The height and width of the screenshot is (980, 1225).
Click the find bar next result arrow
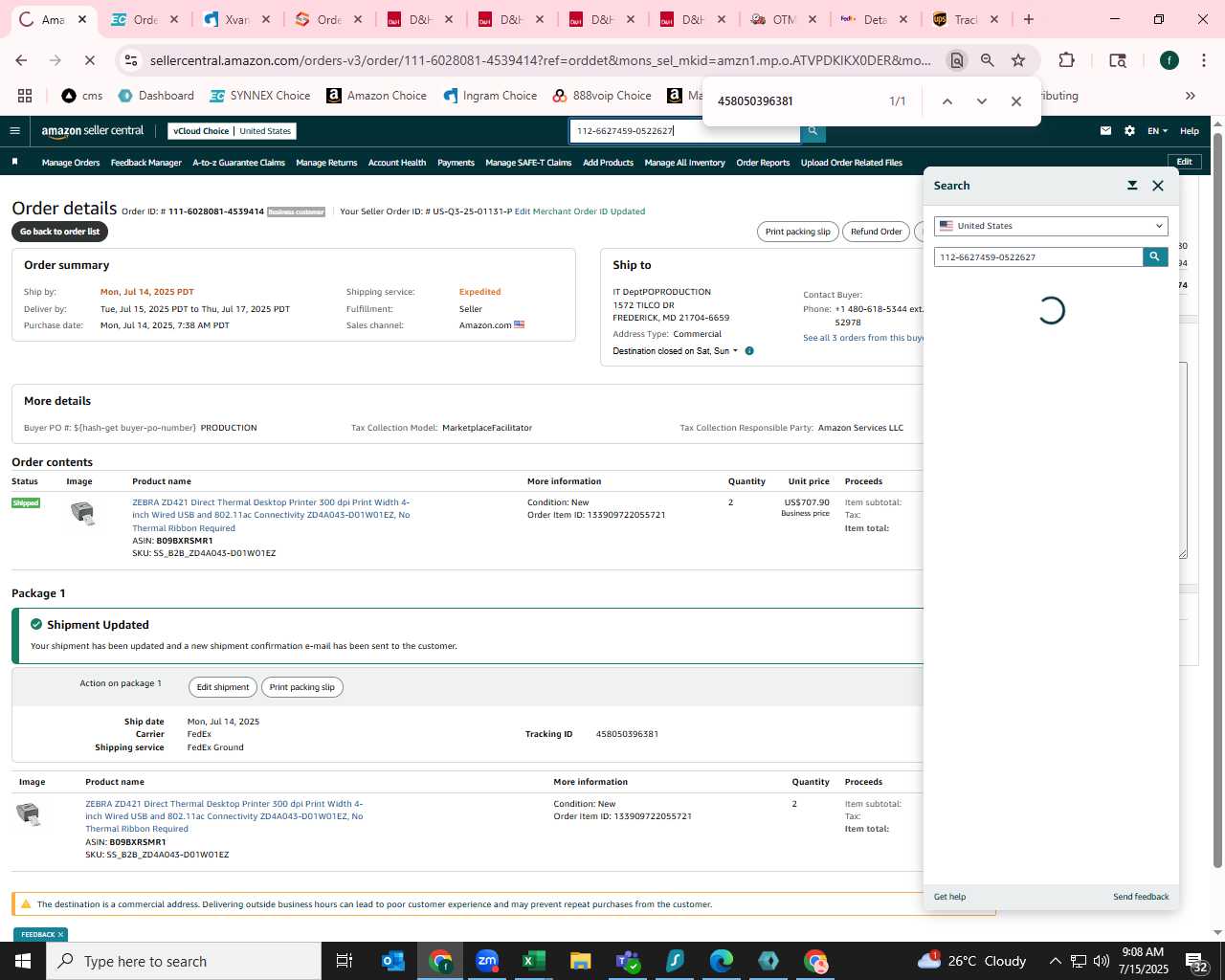click(x=981, y=101)
